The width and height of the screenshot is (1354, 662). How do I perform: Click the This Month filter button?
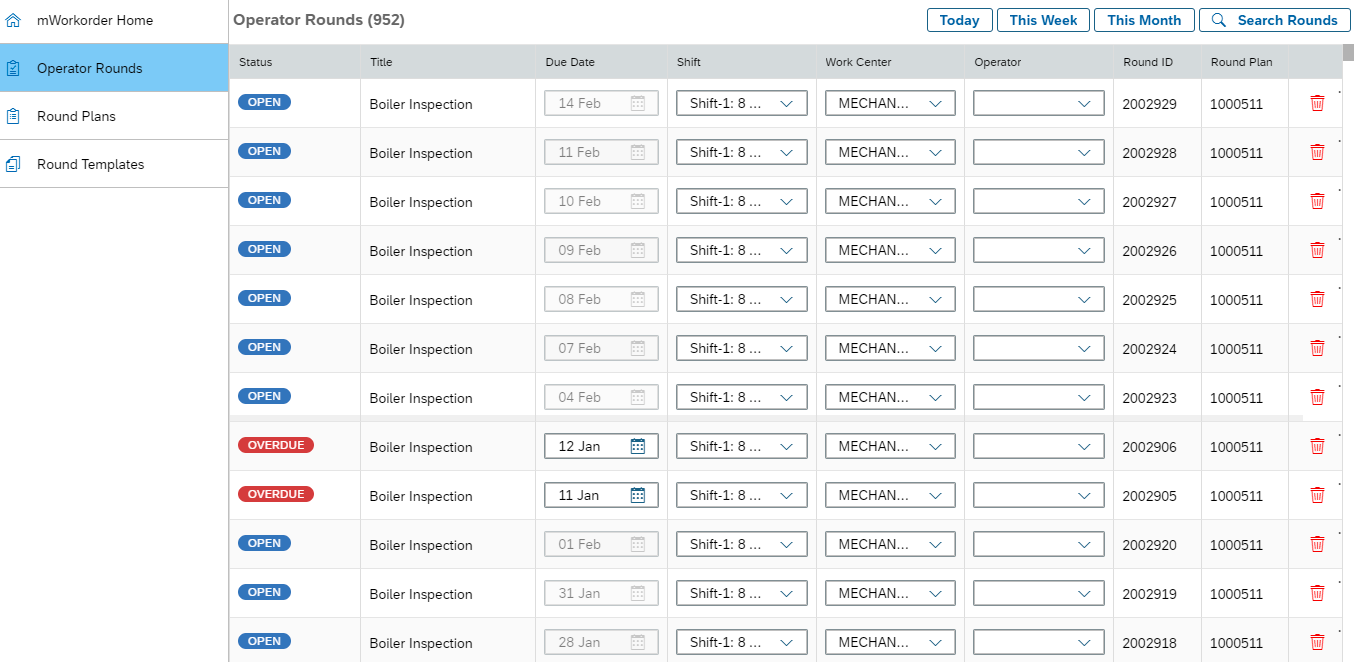(1144, 20)
